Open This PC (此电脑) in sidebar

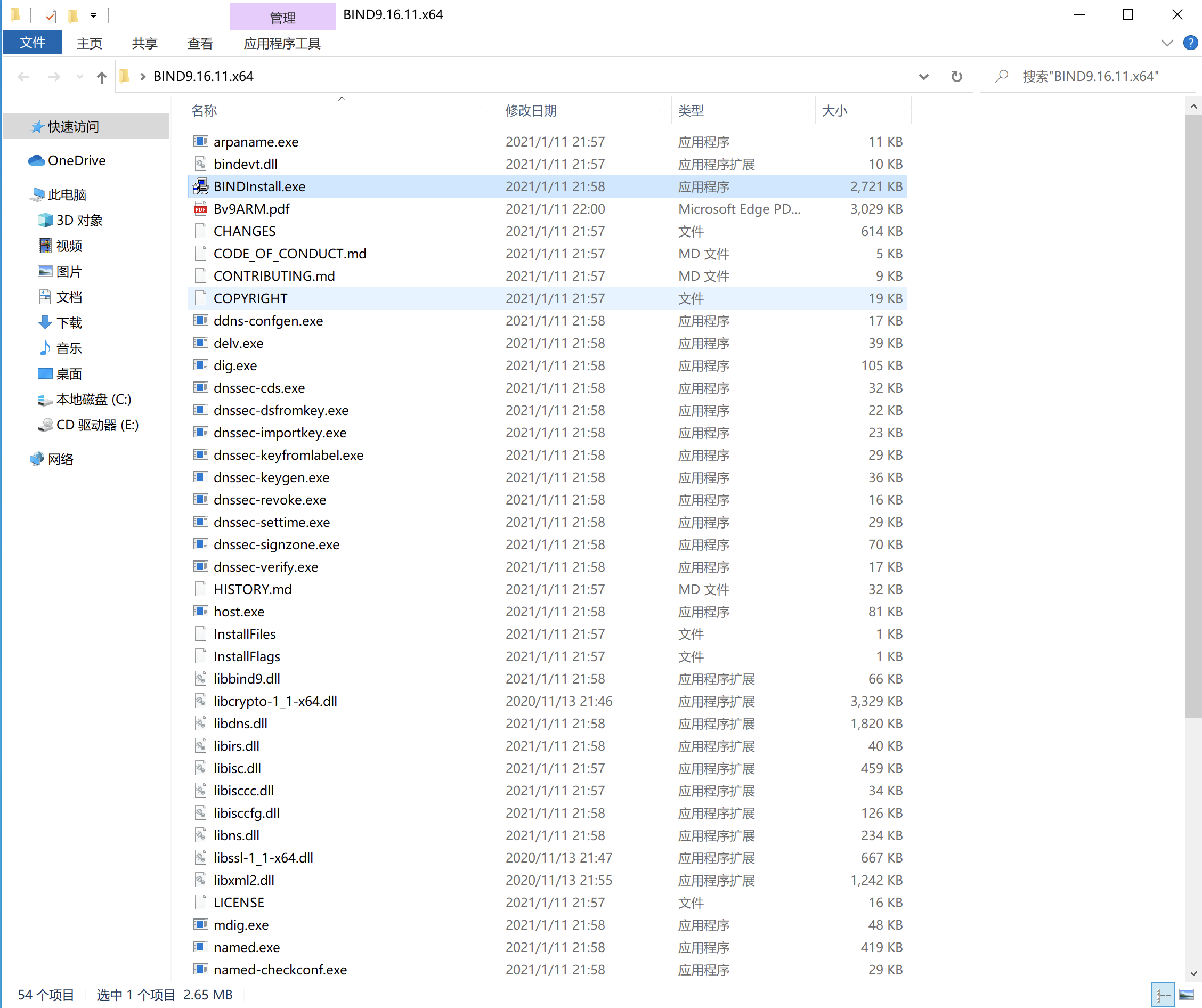58,194
